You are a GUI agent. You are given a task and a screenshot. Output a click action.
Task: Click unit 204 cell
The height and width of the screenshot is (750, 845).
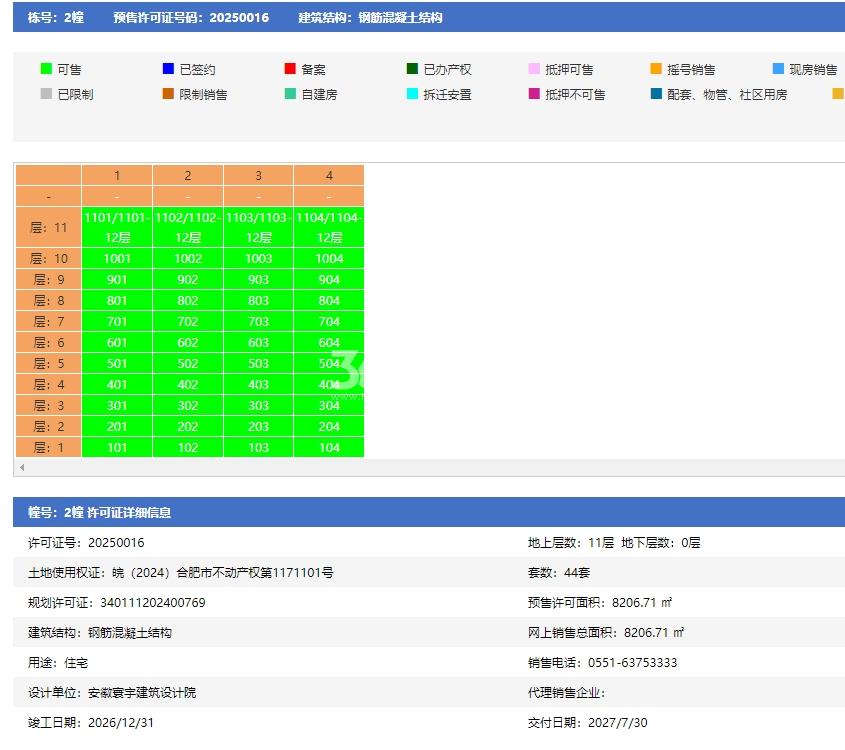pos(329,427)
